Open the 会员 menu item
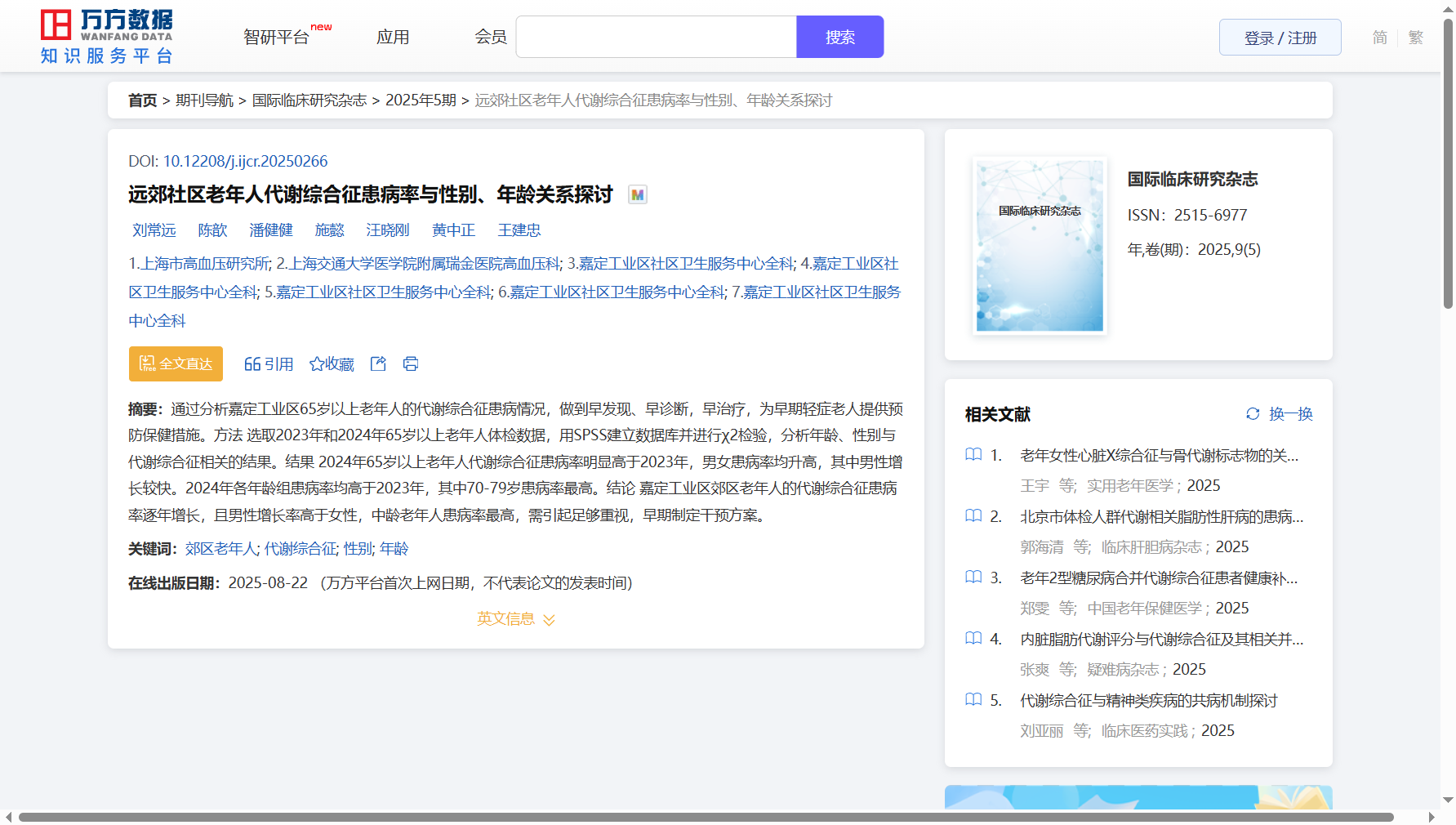 (x=491, y=38)
